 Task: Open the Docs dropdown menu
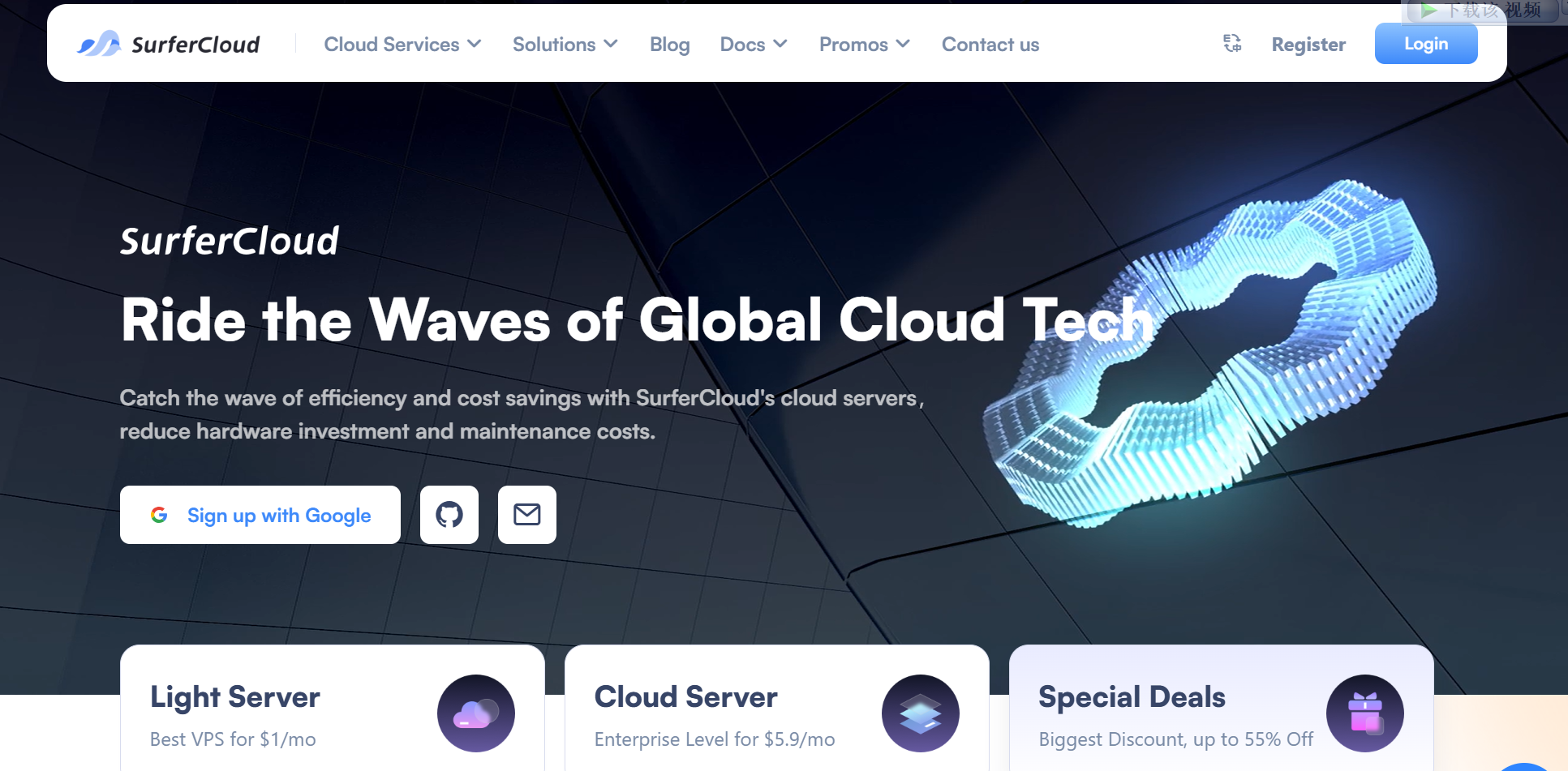753,45
